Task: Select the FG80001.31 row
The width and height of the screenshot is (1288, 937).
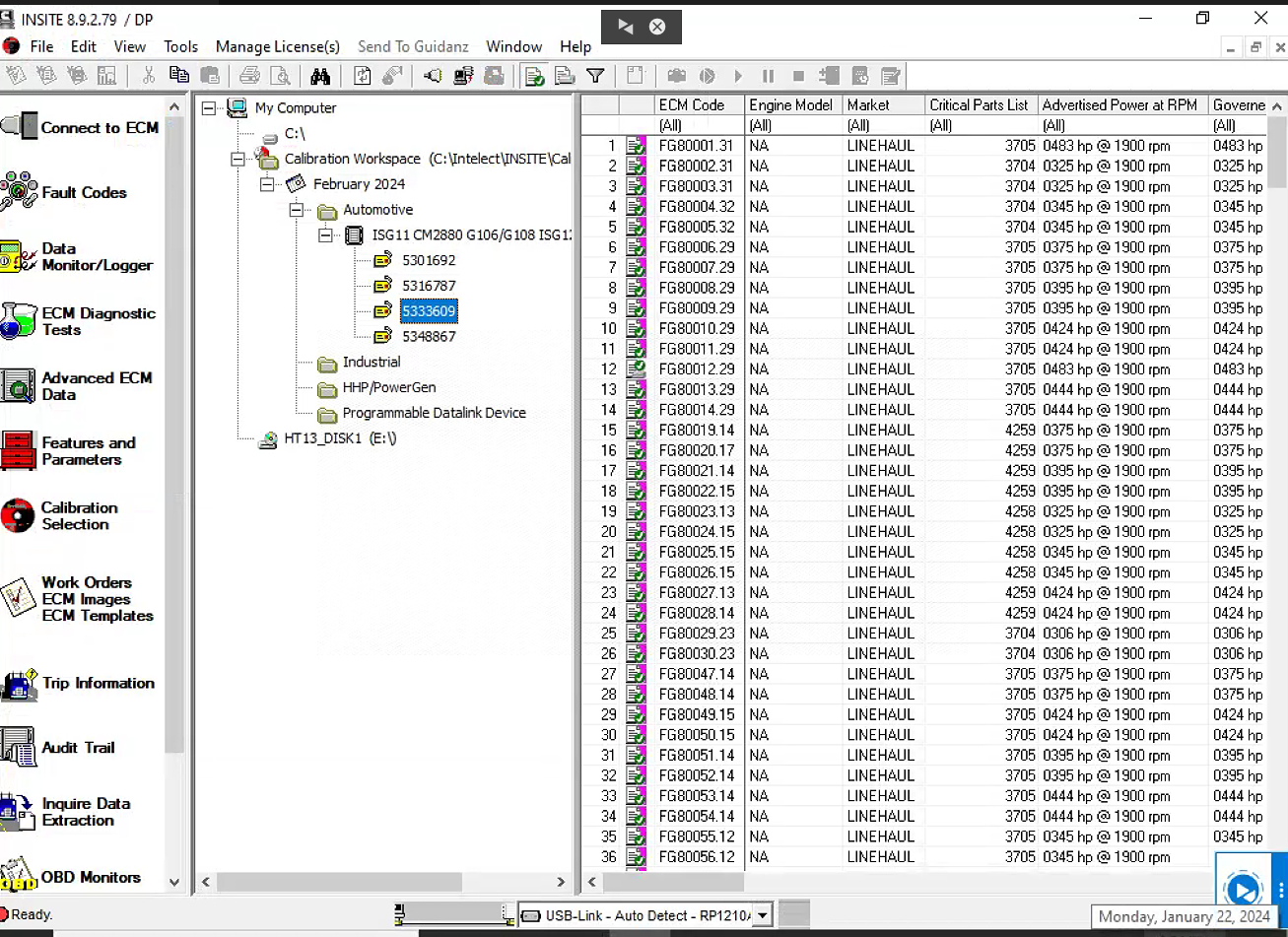Action: tap(922, 146)
